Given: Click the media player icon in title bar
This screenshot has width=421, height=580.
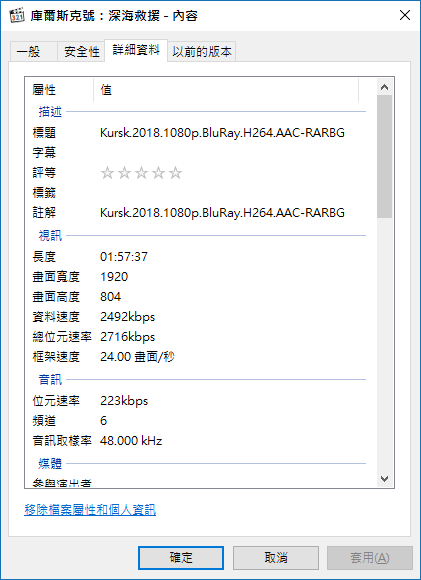Looking at the screenshot, I should [x=17, y=16].
